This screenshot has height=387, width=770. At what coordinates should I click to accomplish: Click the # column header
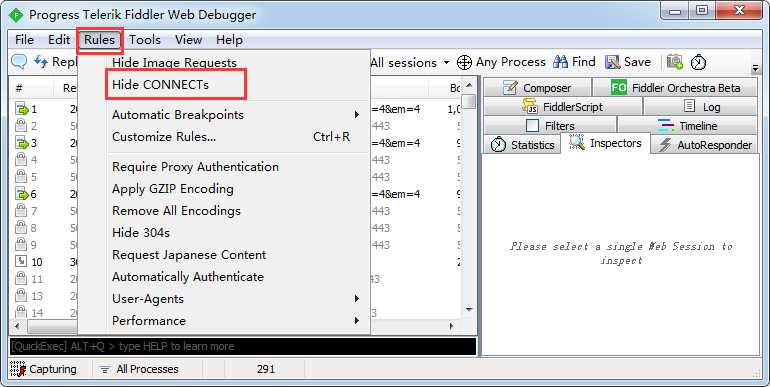(x=19, y=88)
